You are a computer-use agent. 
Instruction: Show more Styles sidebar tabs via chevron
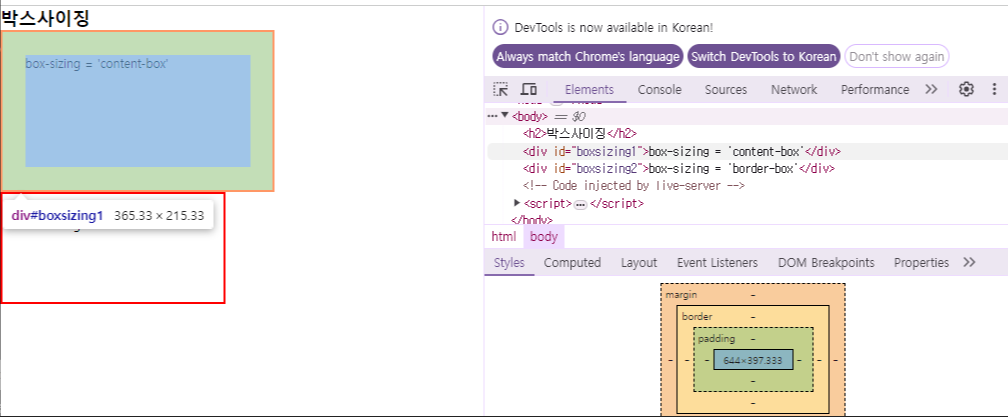pos(969,262)
